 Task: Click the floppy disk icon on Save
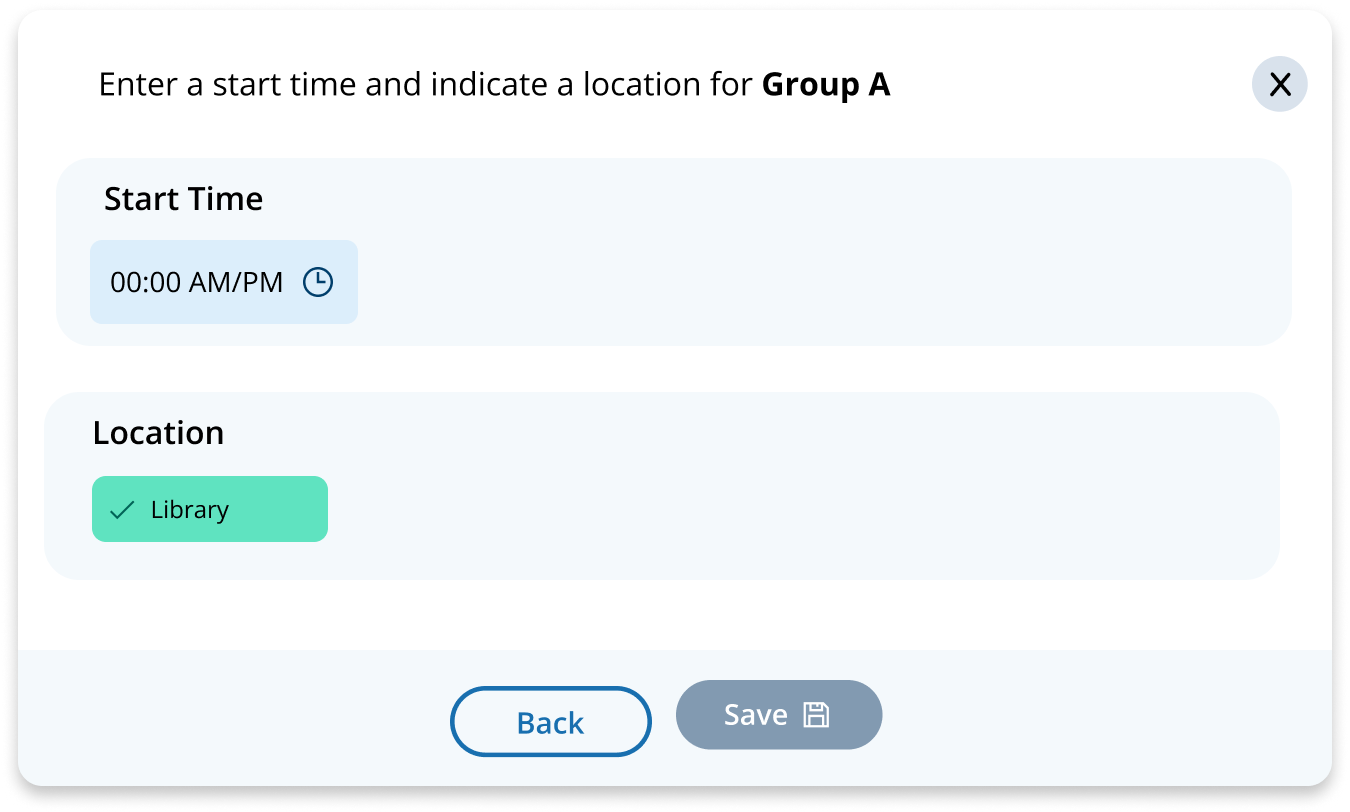(x=816, y=715)
